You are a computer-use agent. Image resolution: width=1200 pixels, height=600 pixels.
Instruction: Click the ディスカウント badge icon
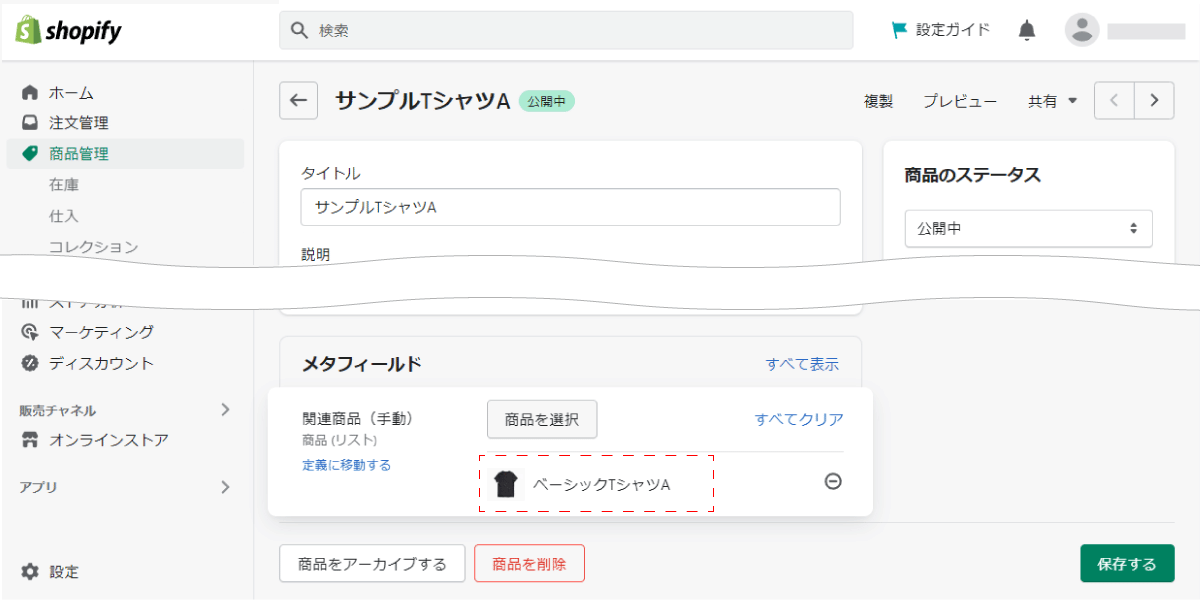point(30,363)
